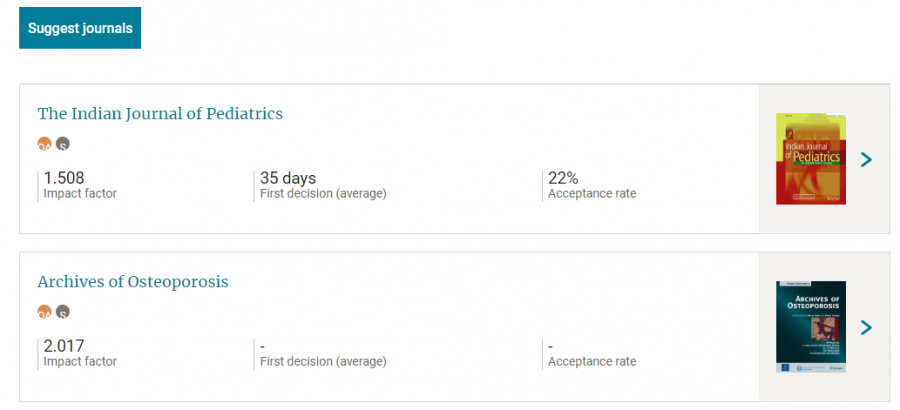This screenshot has height=410, width=900.
Task: Click Impact factor label under 1.508
Action: point(80,194)
